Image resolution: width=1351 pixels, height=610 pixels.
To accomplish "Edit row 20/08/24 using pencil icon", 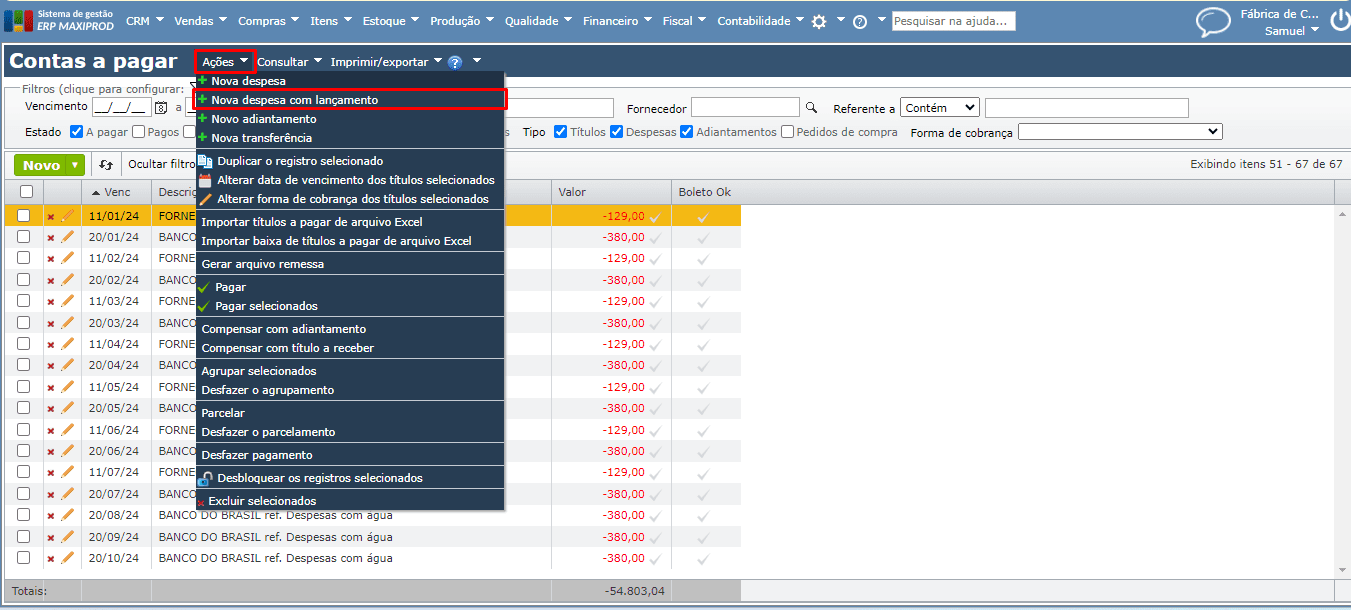I will 68,515.
